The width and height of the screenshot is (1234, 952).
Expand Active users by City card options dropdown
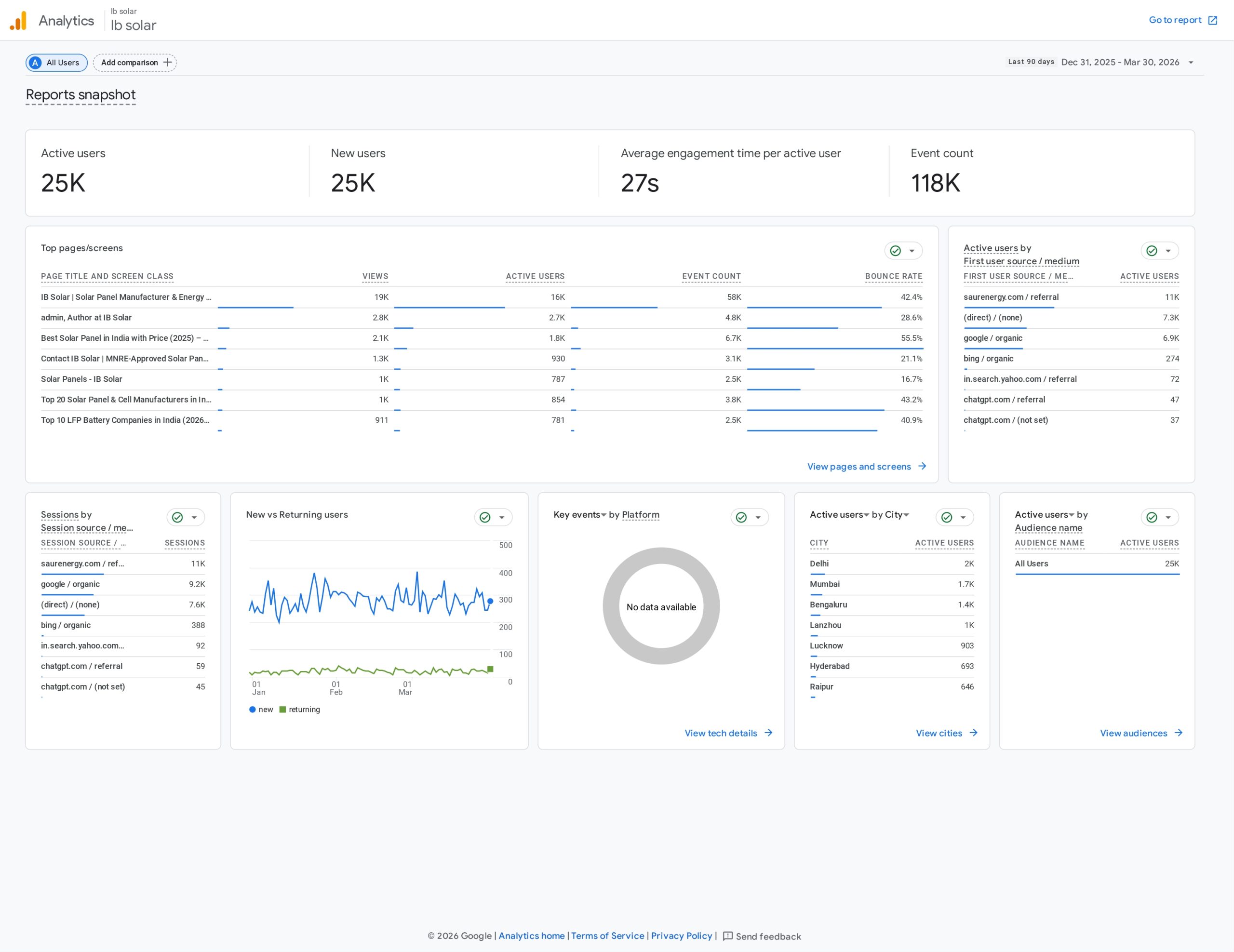point(964,518)
